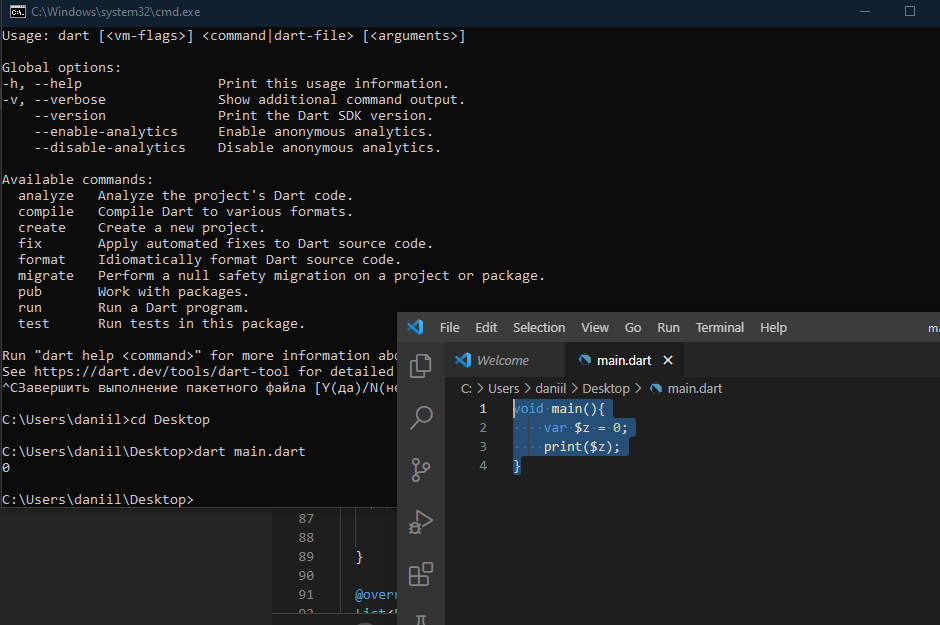The height and width of the screenshot is (625, 940).
Task: Click @override text in background editor
Action: [376, 595]
